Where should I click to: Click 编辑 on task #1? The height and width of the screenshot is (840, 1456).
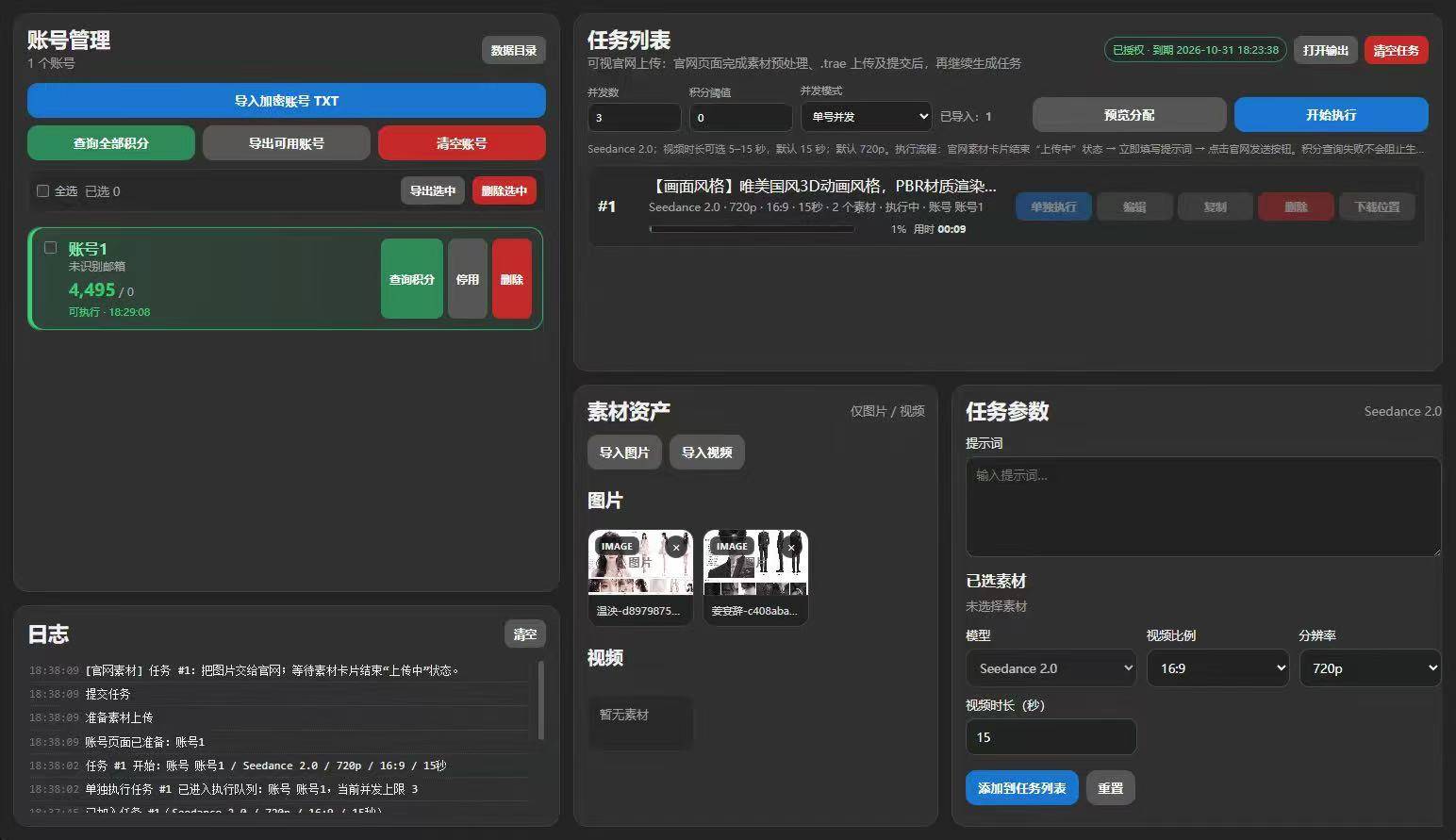click(x=1134, y=206)
